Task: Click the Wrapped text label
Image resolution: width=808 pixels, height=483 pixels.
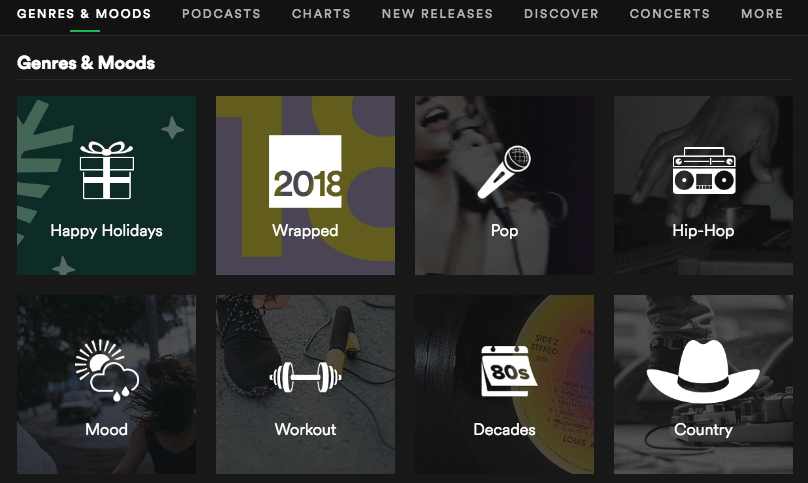Action: pos(305,231)
